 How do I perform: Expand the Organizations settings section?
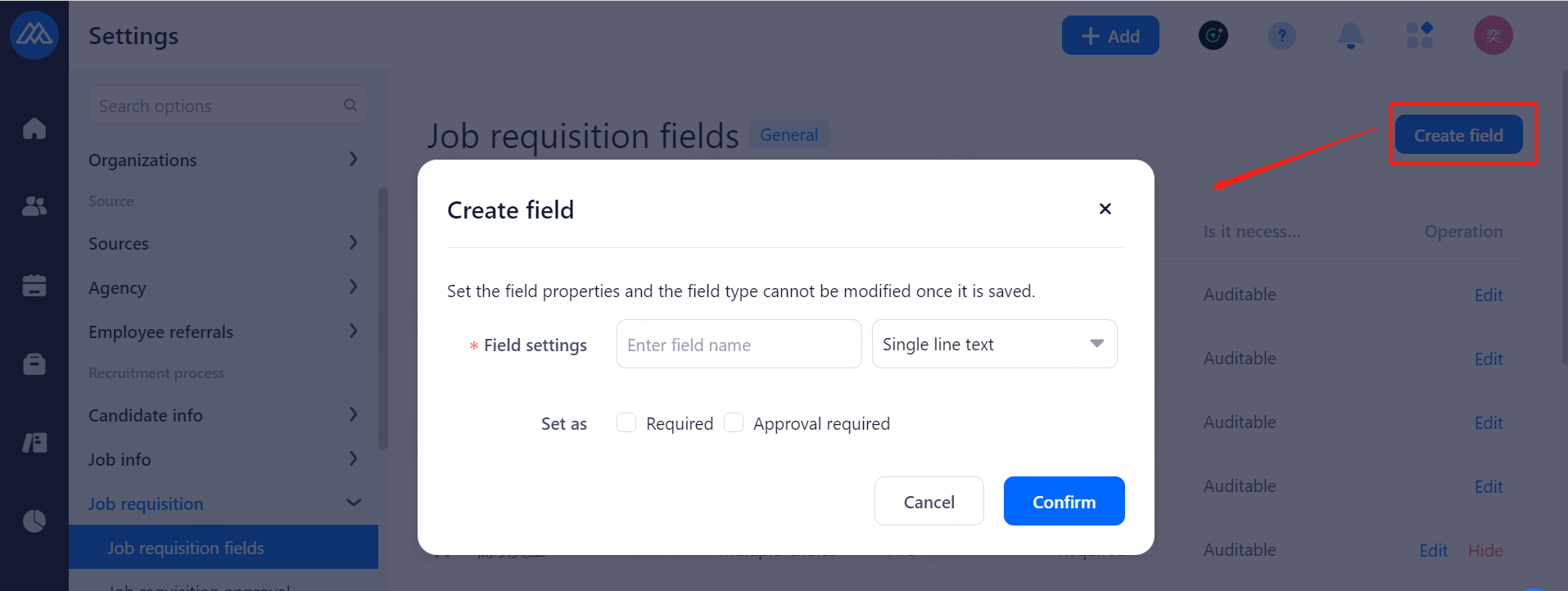point(223,160)
